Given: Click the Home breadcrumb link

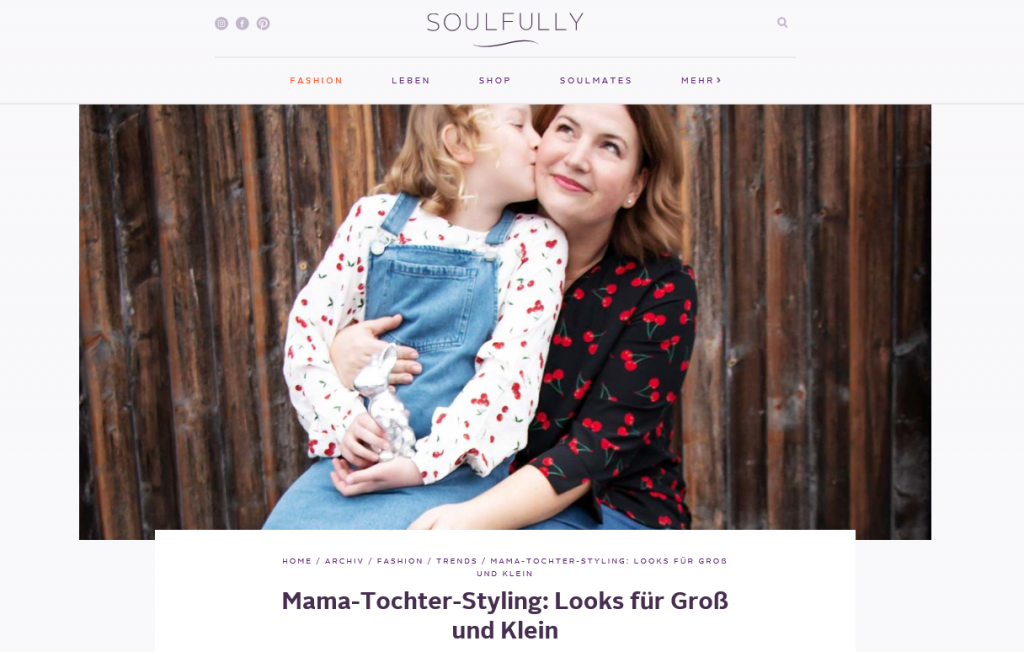Looking at the screenshot, I should coord(296,561).
